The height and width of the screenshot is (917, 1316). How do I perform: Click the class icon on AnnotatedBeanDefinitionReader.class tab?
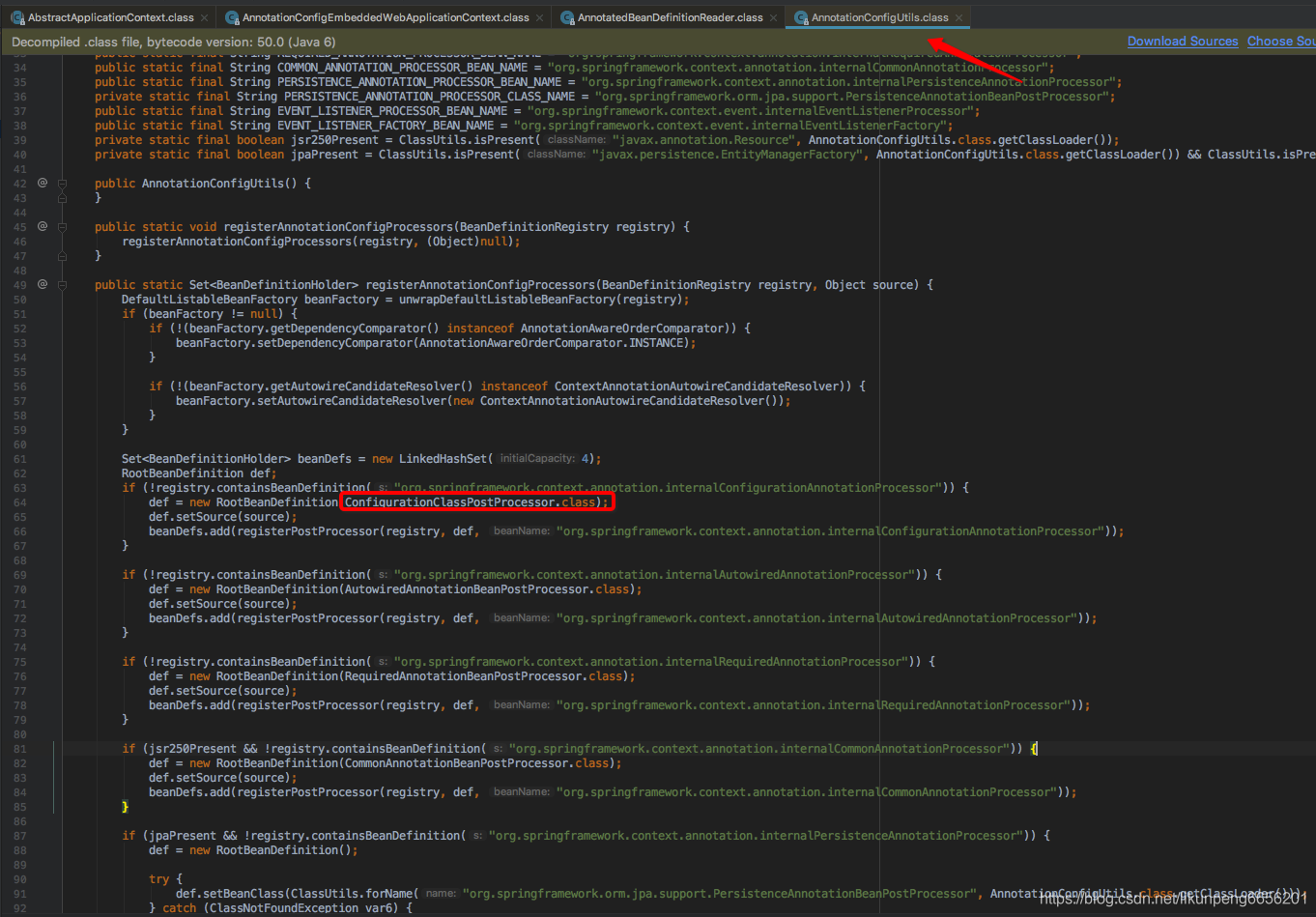click(x=567, y=17)
